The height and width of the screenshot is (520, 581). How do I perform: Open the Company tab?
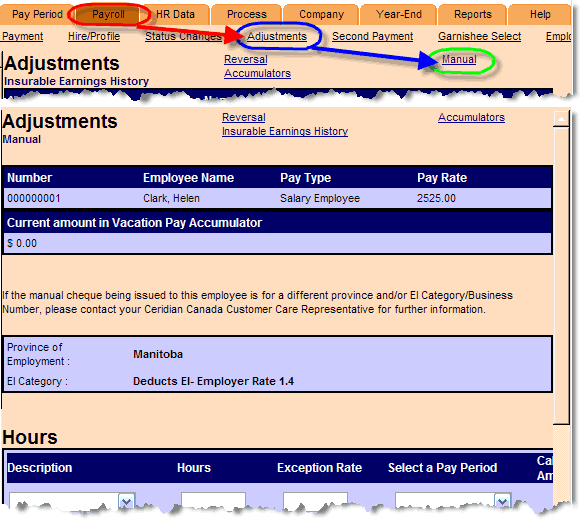[321, 14]
